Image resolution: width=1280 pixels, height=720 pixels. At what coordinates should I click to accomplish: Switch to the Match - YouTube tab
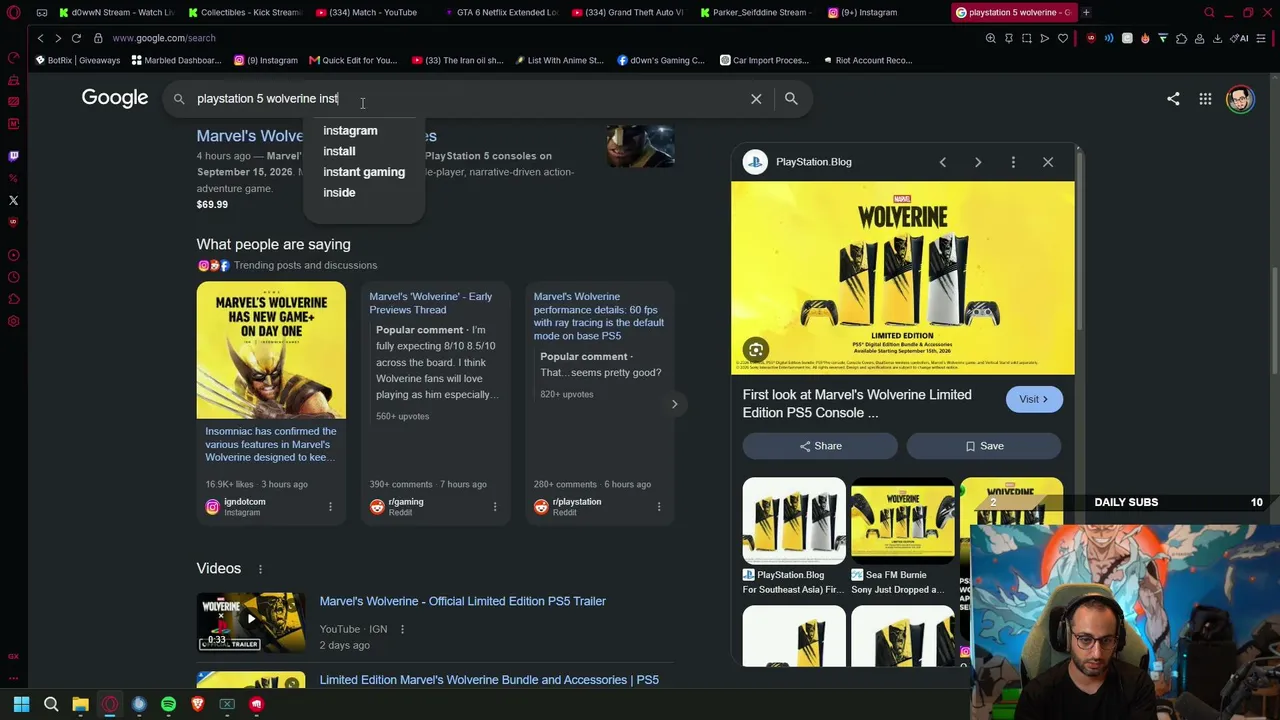point(372,13)
